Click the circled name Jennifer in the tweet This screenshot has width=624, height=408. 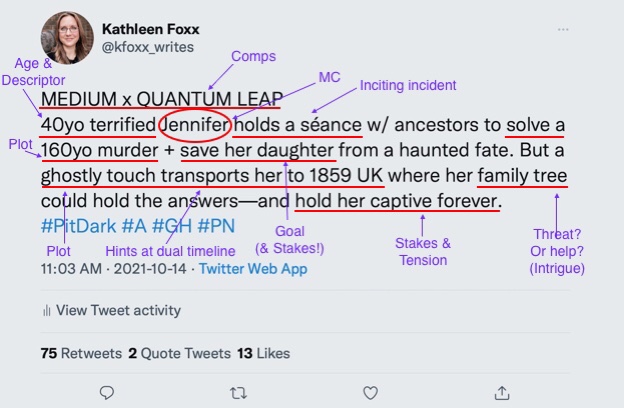click(197, 126)
